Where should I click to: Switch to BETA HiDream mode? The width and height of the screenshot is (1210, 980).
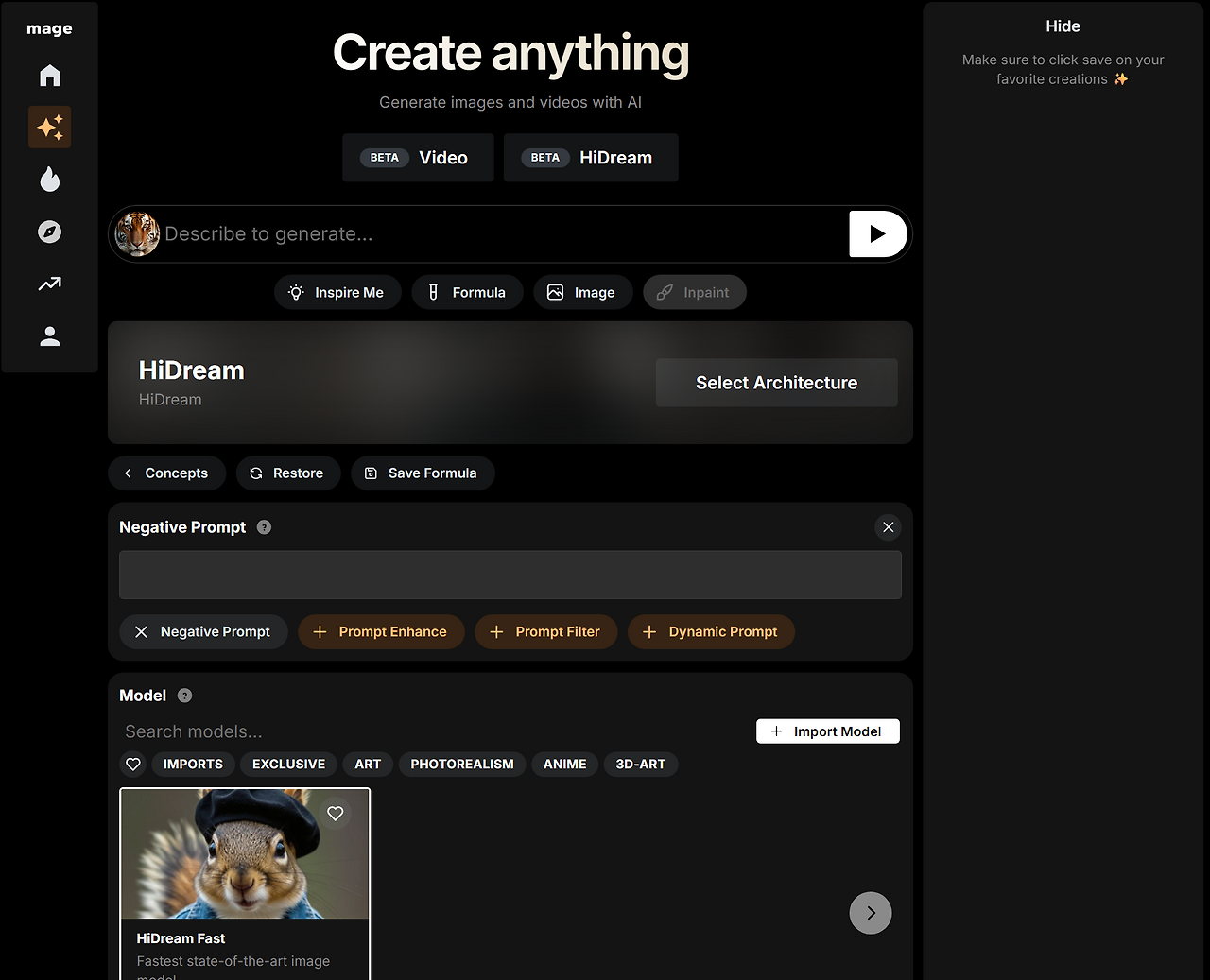(591, 158)
